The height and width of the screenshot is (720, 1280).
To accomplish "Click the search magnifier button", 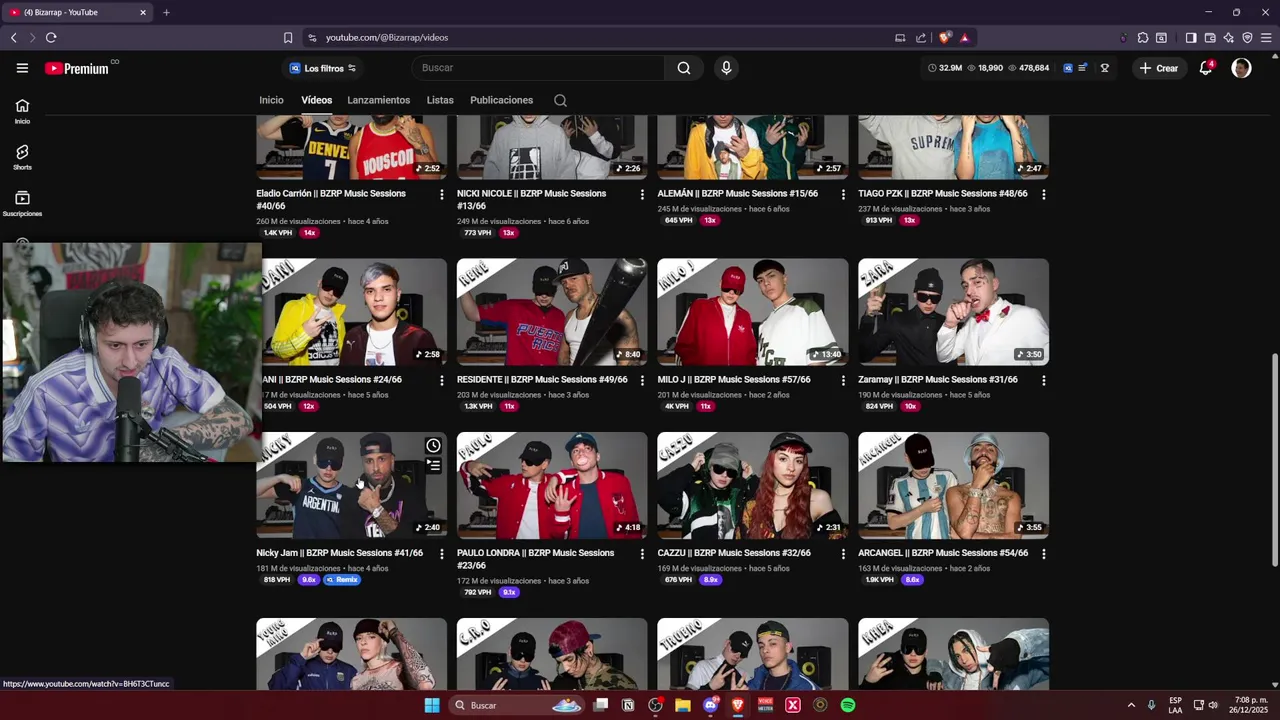I will pyautogui.click(x=684, y=68).
